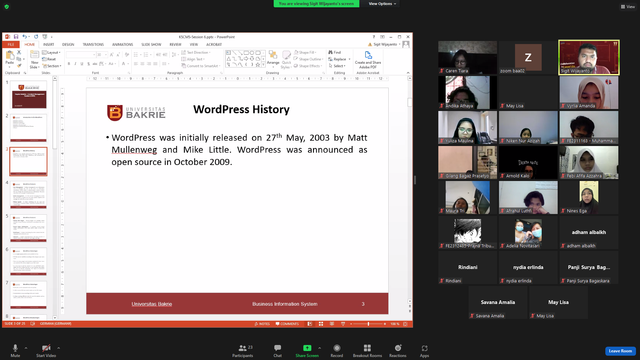Screen dimensions: 640x360
Task: Start Slide Show from status bar
Action: coord(343,324)
